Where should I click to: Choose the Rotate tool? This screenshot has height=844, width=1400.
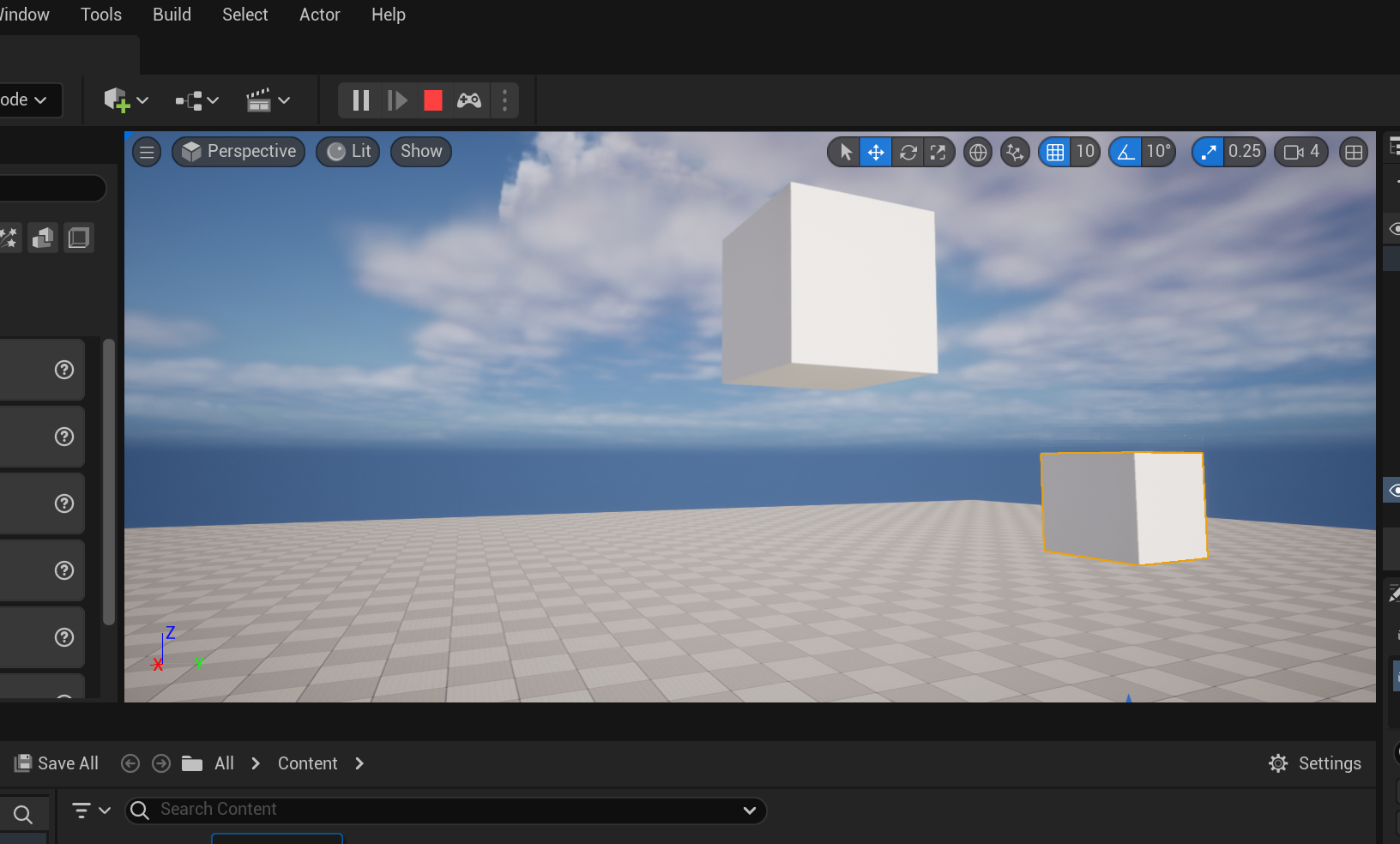[908, 152]
